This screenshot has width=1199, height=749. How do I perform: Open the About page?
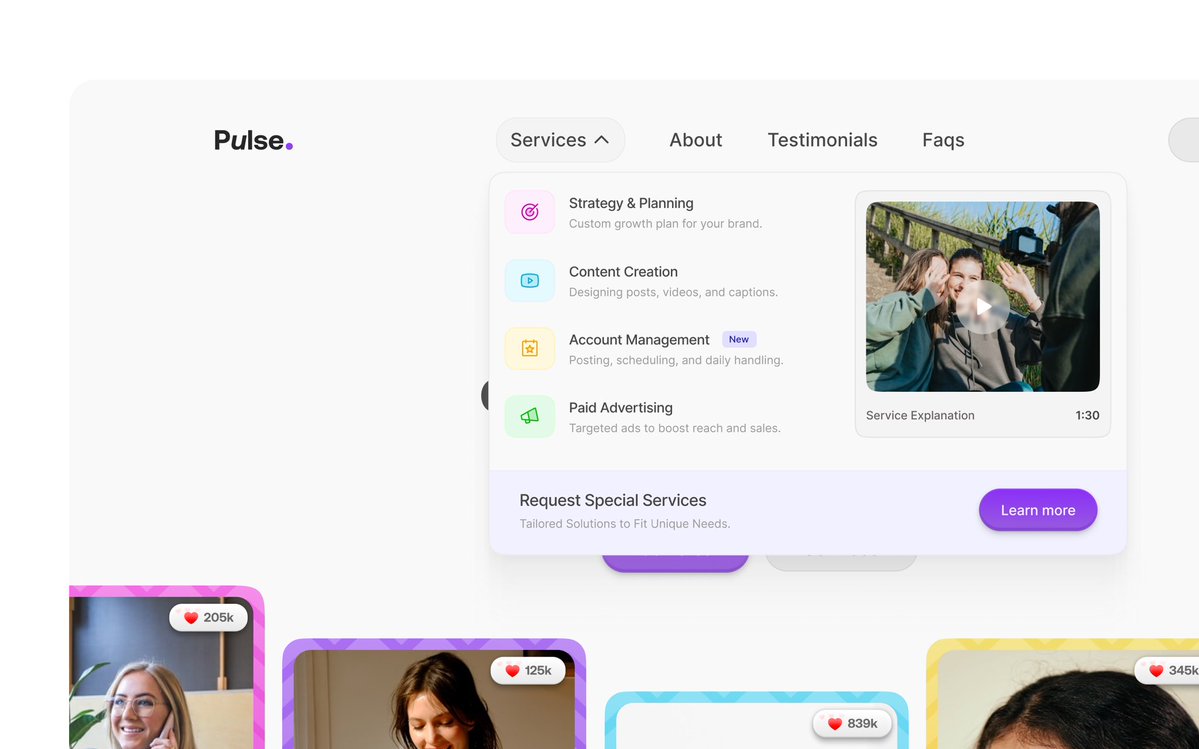695,140
